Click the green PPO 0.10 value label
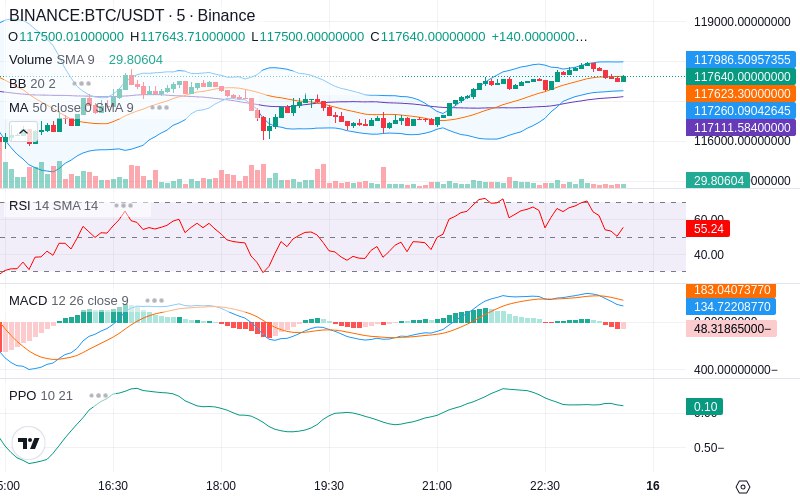Image resolution: width=800 pixels, height=500 pixels. 705,407
